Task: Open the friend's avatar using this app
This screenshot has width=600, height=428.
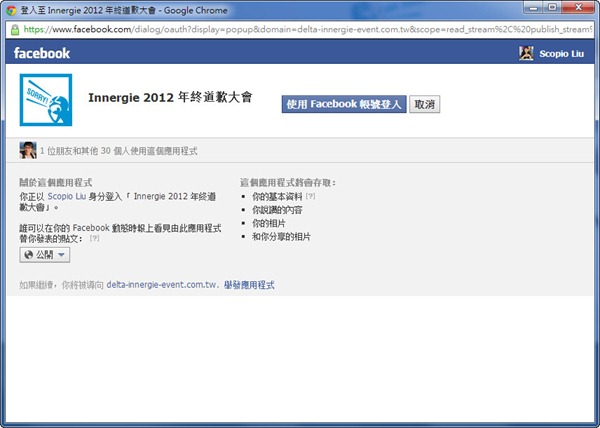Action: point(28,150)
